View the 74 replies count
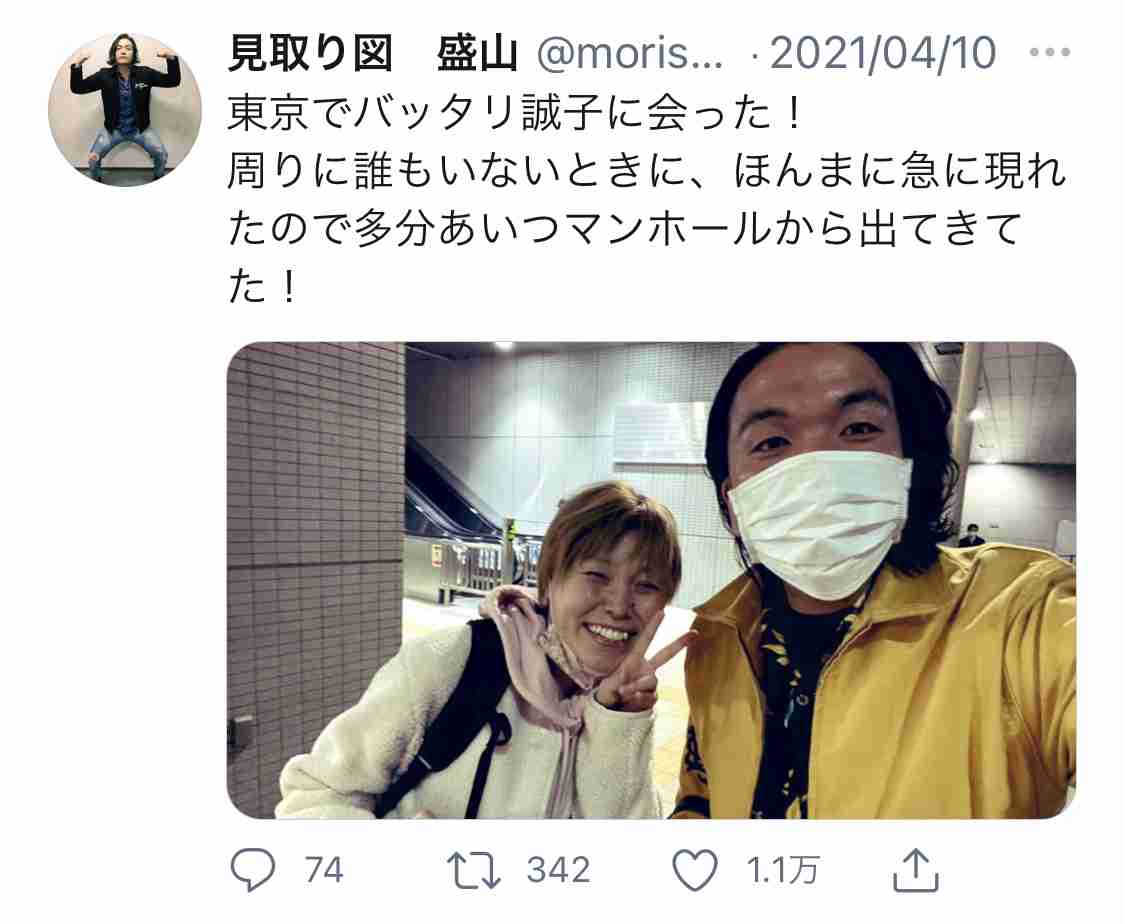Screen dimensions: 1125x924 click(324, 870)
